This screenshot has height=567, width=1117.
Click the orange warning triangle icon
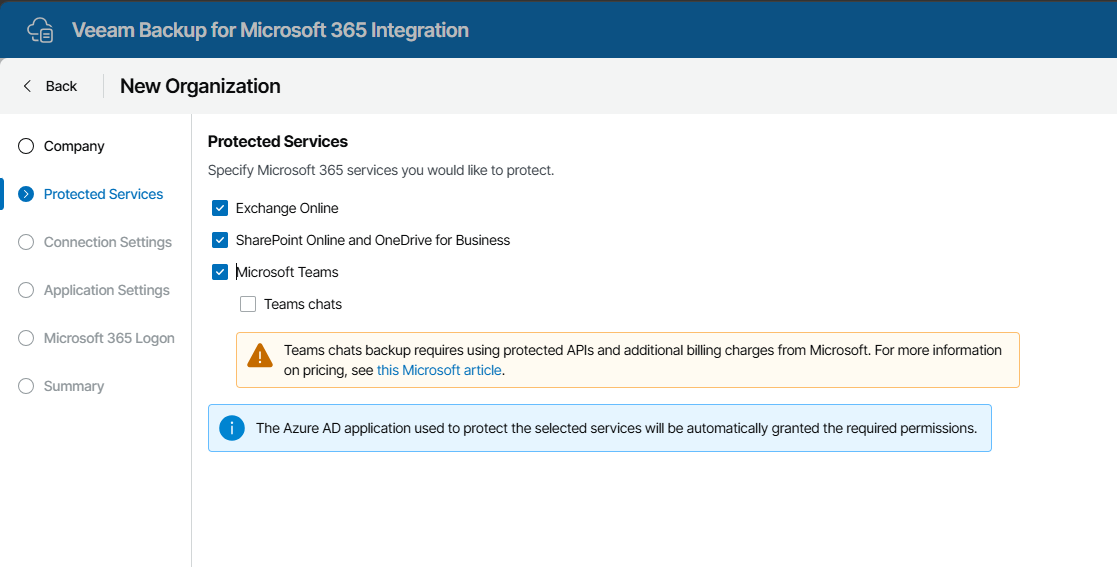tap(260, 355)
